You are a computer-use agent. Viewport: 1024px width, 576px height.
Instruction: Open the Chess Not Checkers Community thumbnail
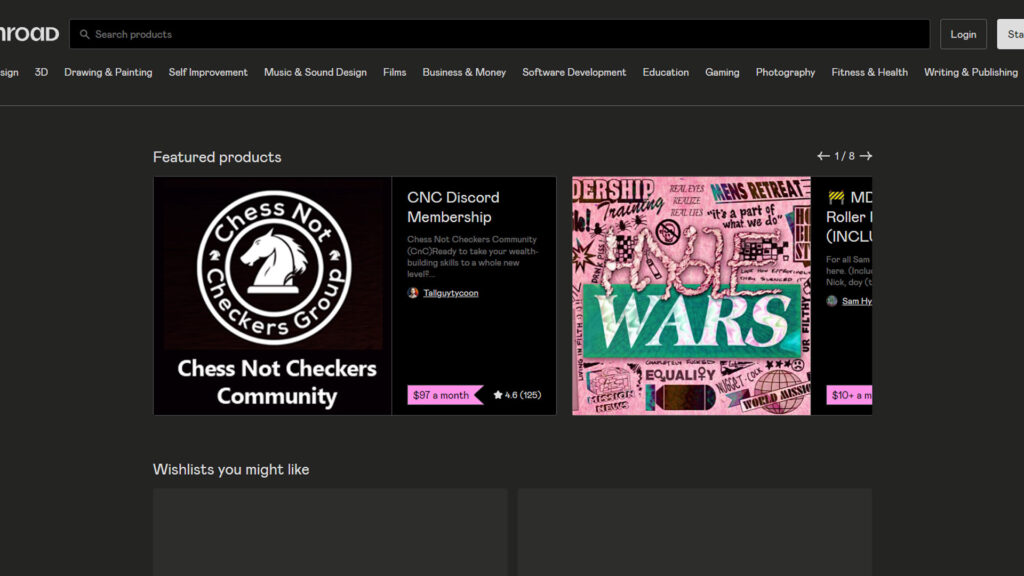point(272,296)
